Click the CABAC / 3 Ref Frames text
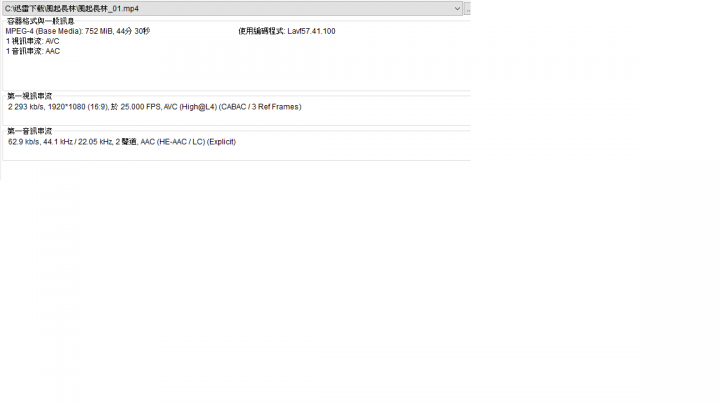This screenshot has width=720, height=405. (260, 107)
